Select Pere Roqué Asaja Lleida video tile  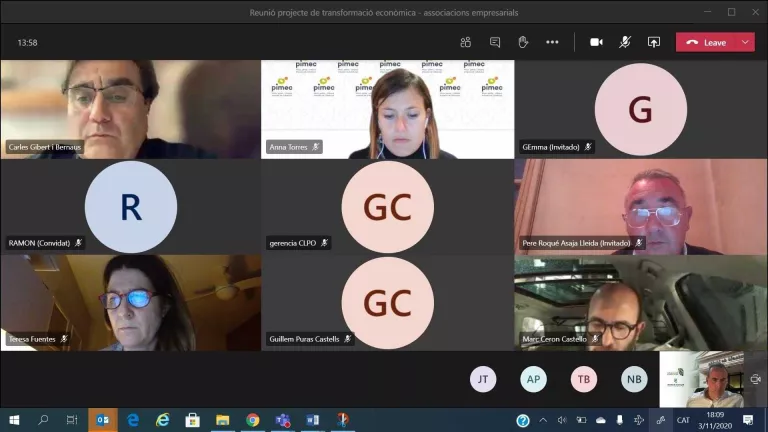point(641,207)
